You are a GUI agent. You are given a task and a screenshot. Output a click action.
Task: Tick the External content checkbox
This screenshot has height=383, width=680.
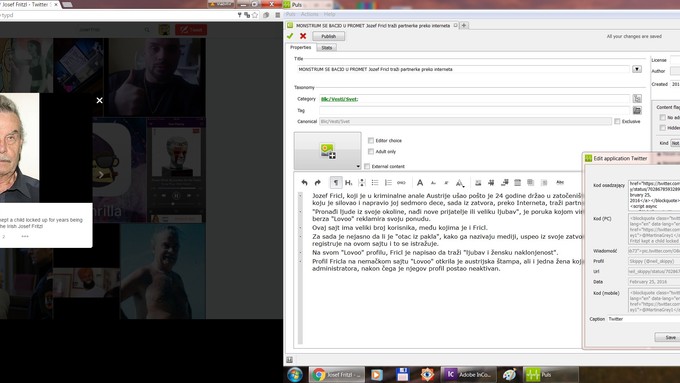point(367,166)
